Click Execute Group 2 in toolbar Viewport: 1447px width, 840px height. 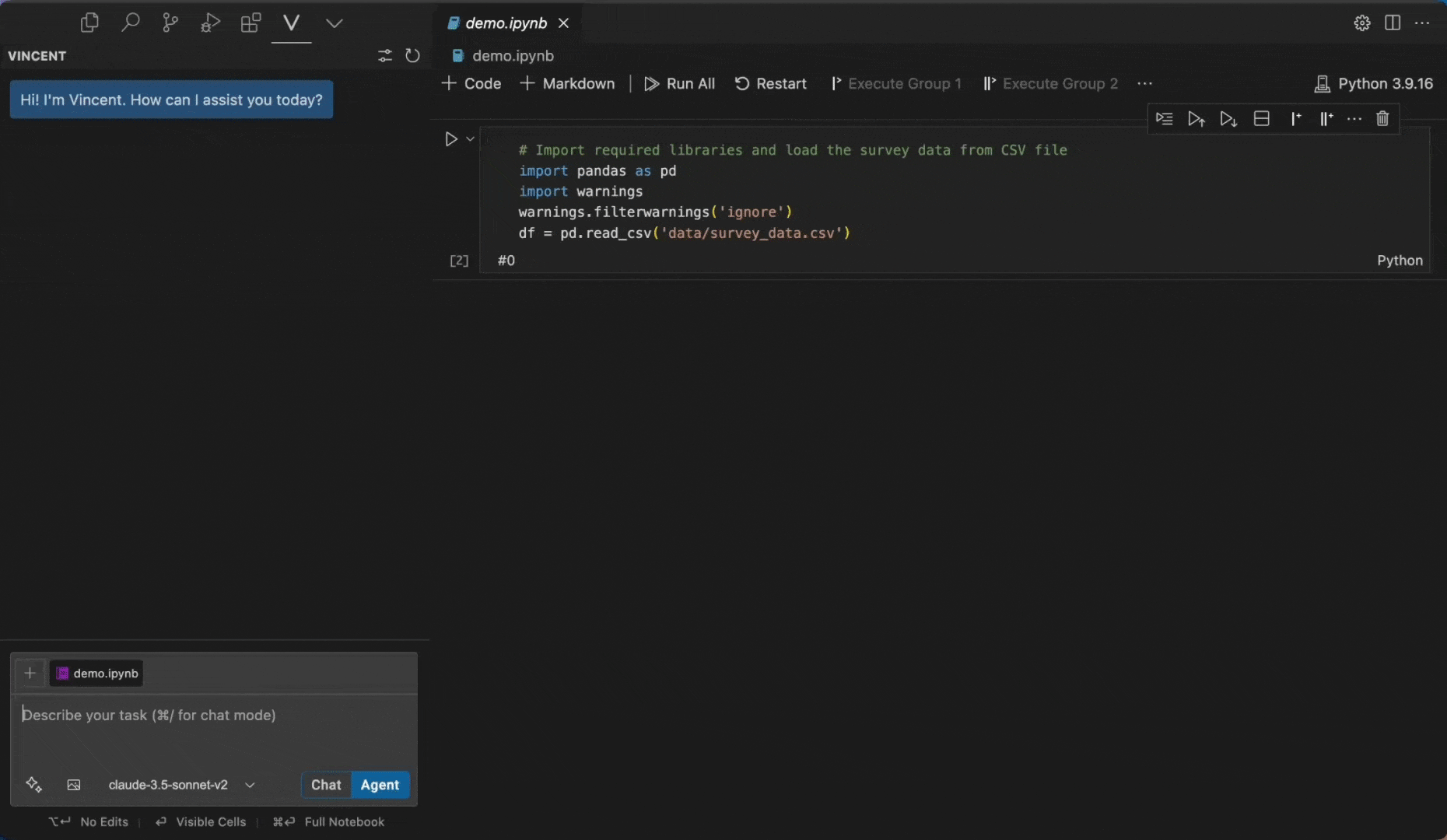click(x=1050, y=83)
